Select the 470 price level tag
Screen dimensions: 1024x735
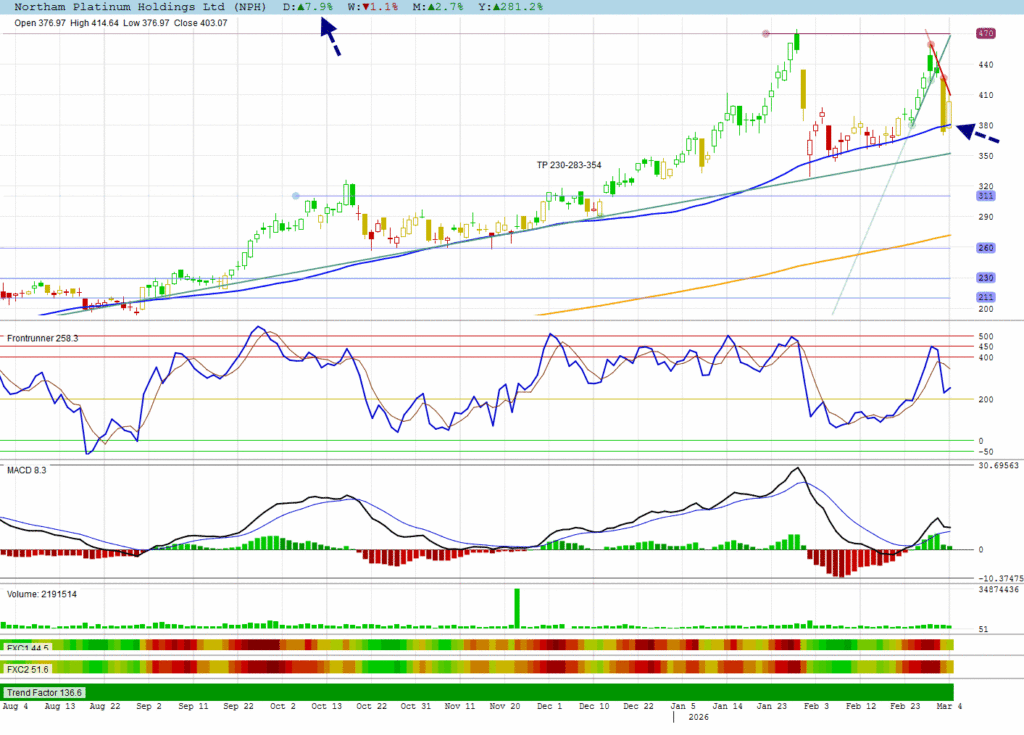tap(984, 34)
